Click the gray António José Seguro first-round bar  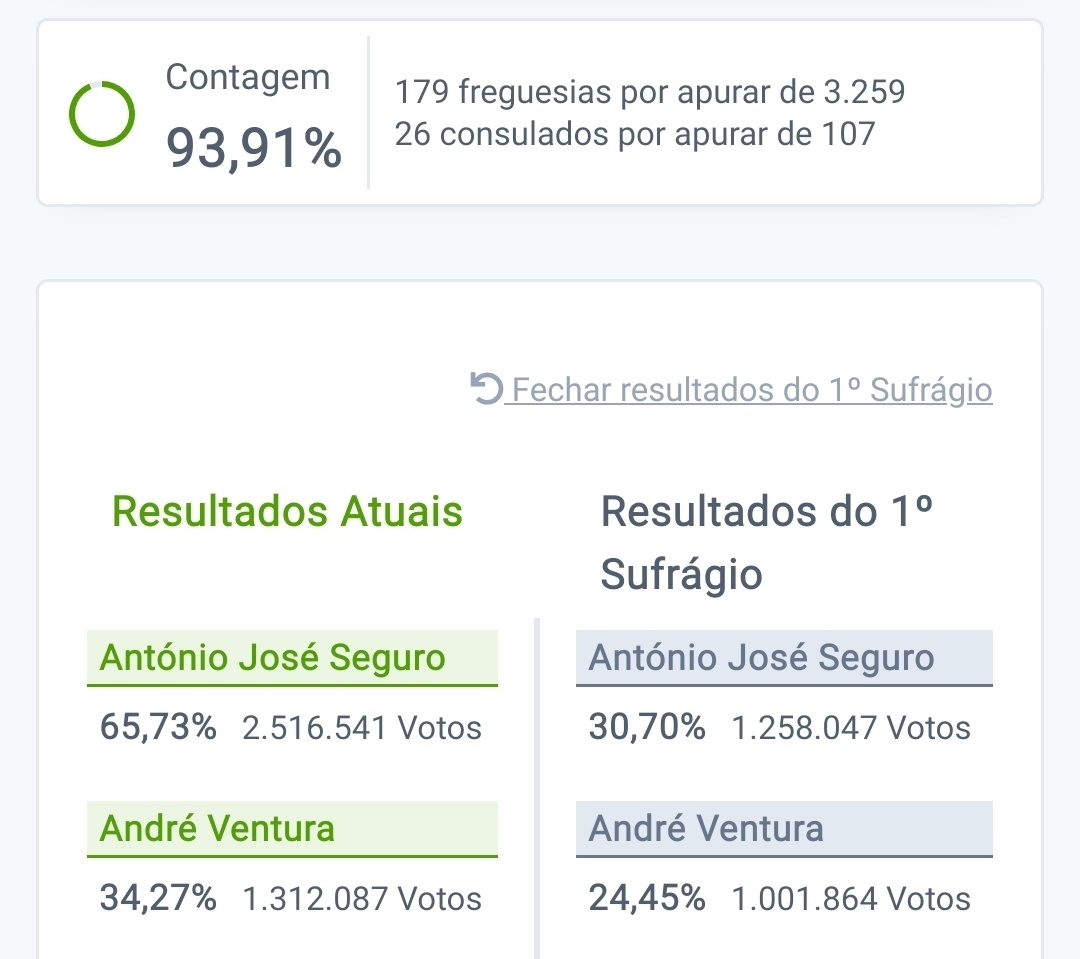click(784, 658)
